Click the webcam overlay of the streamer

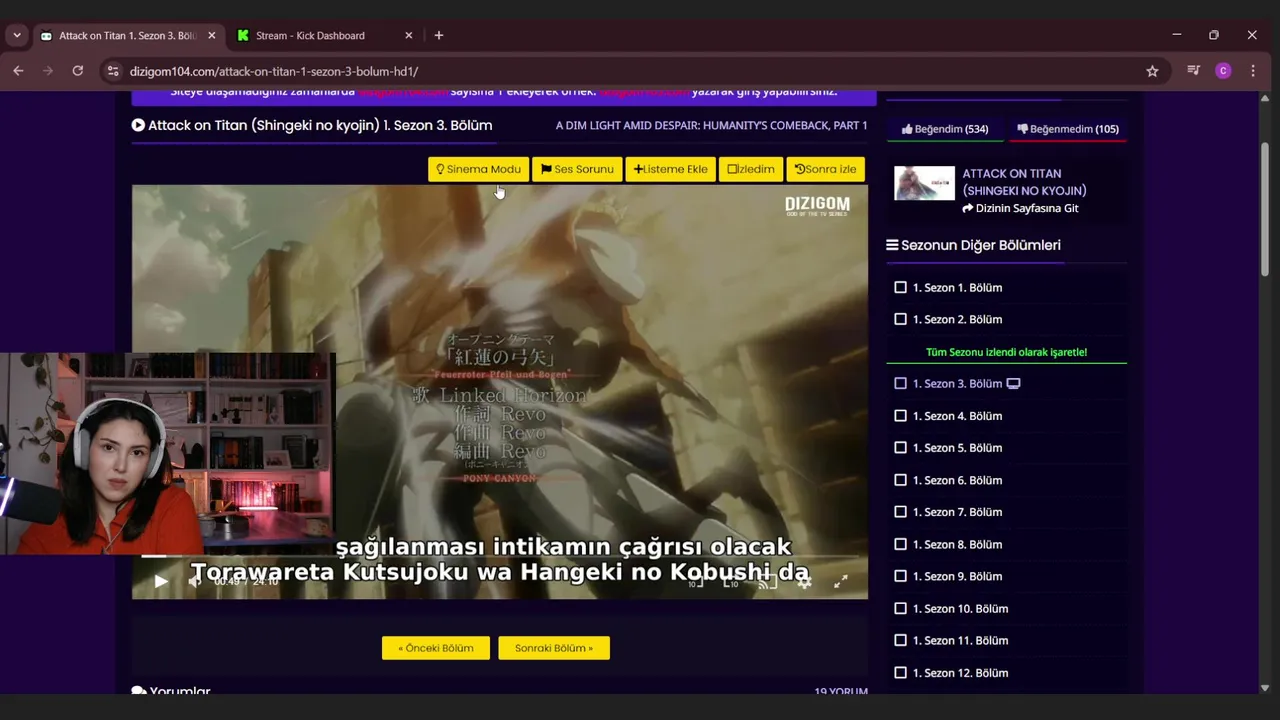pyautogui.click(x=168, y=453)
